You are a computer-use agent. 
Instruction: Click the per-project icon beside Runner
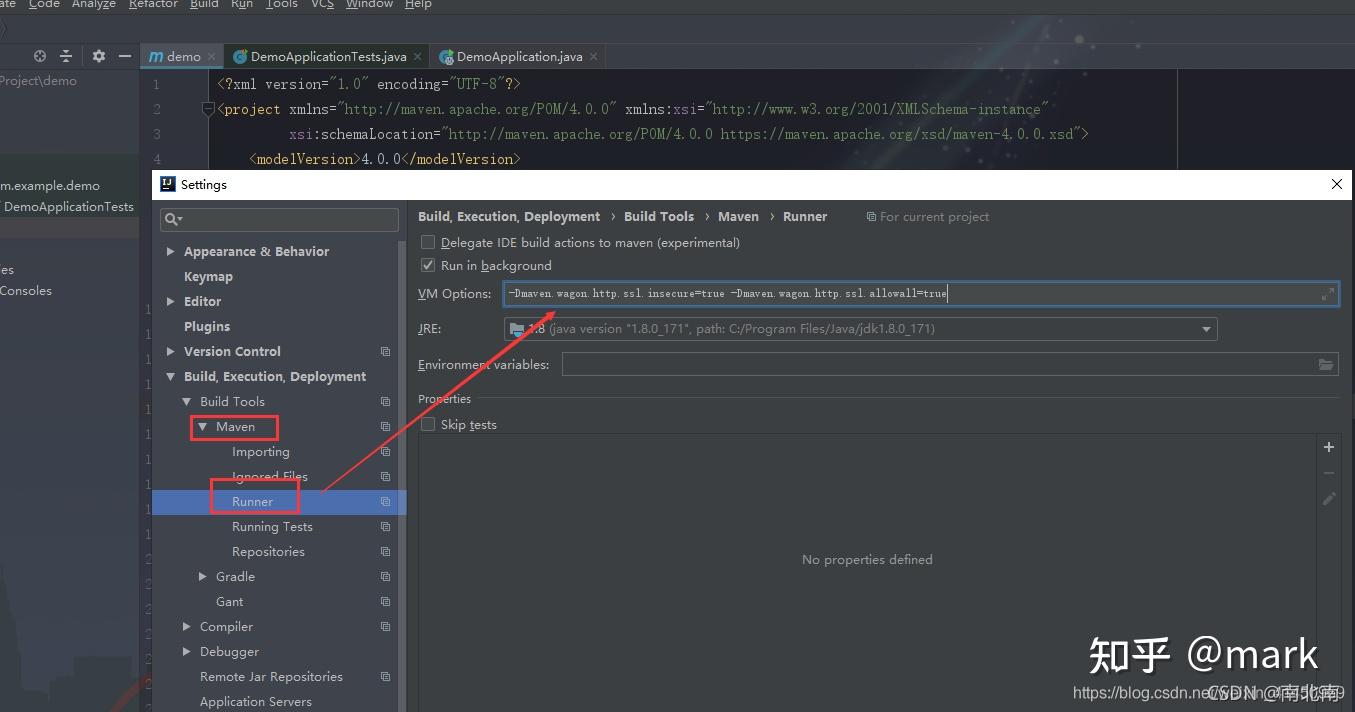click(385, 502)
